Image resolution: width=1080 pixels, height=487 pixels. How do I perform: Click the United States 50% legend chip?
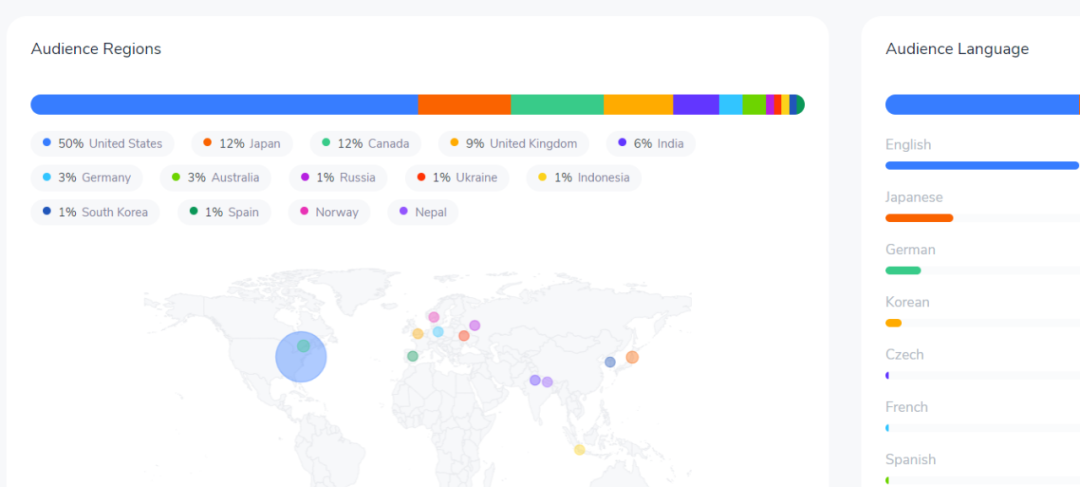pos(102,143)
